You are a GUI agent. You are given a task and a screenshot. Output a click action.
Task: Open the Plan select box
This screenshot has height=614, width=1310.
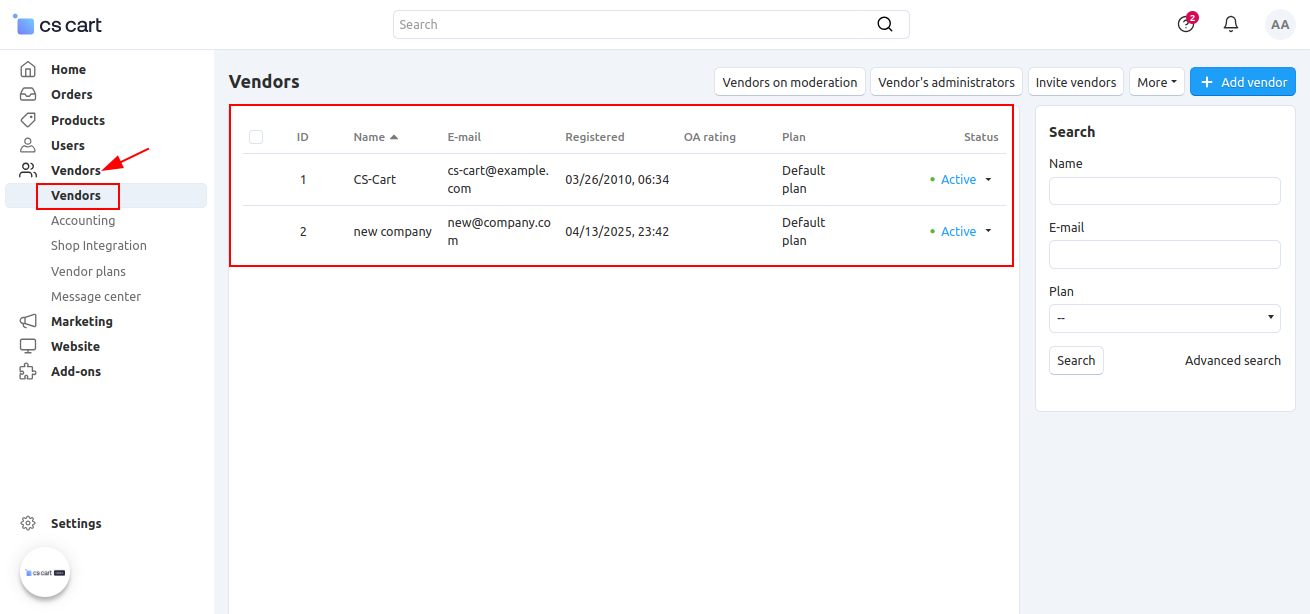coord(1164,318)
